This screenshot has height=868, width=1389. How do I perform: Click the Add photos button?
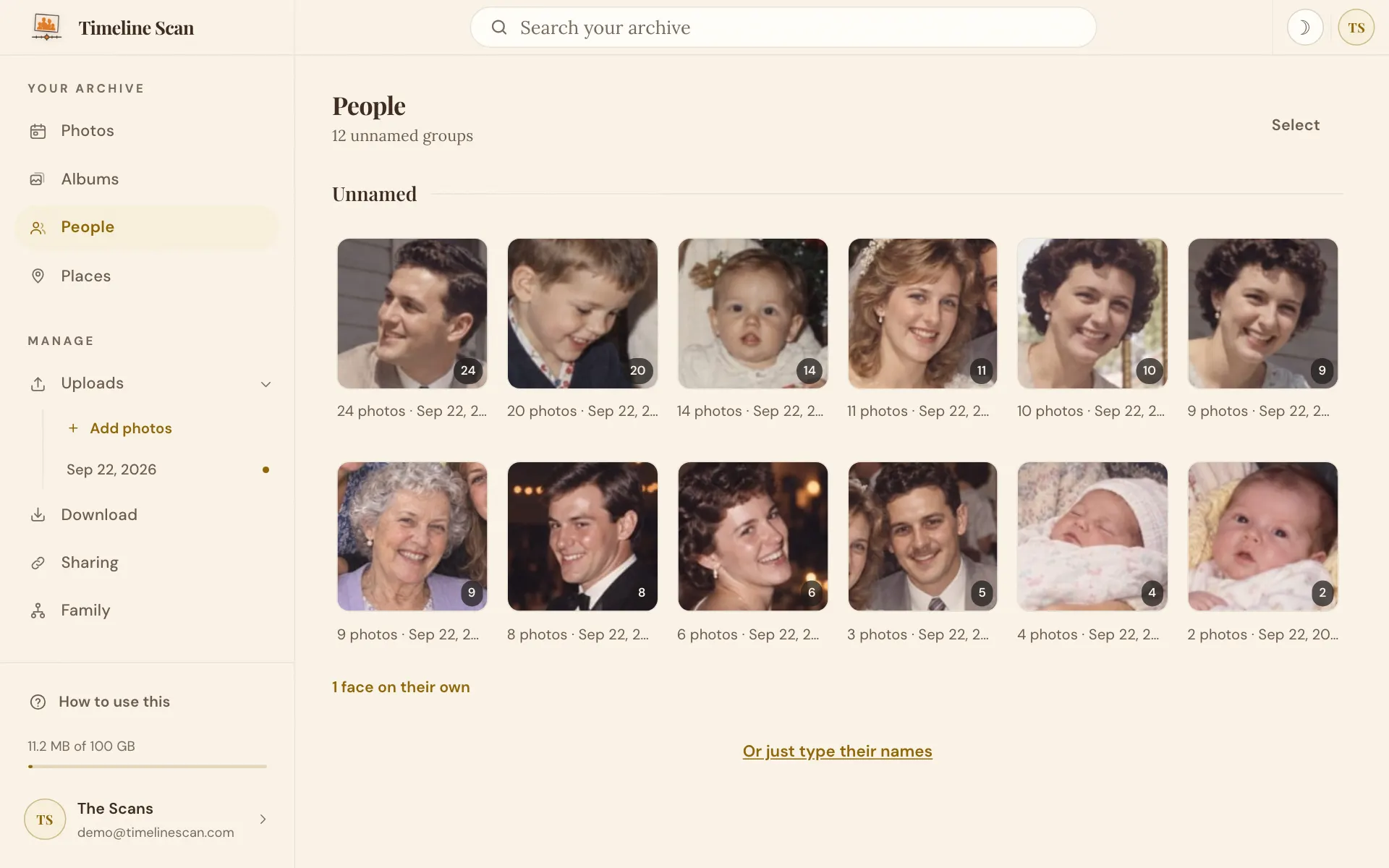tap(120, 428)
